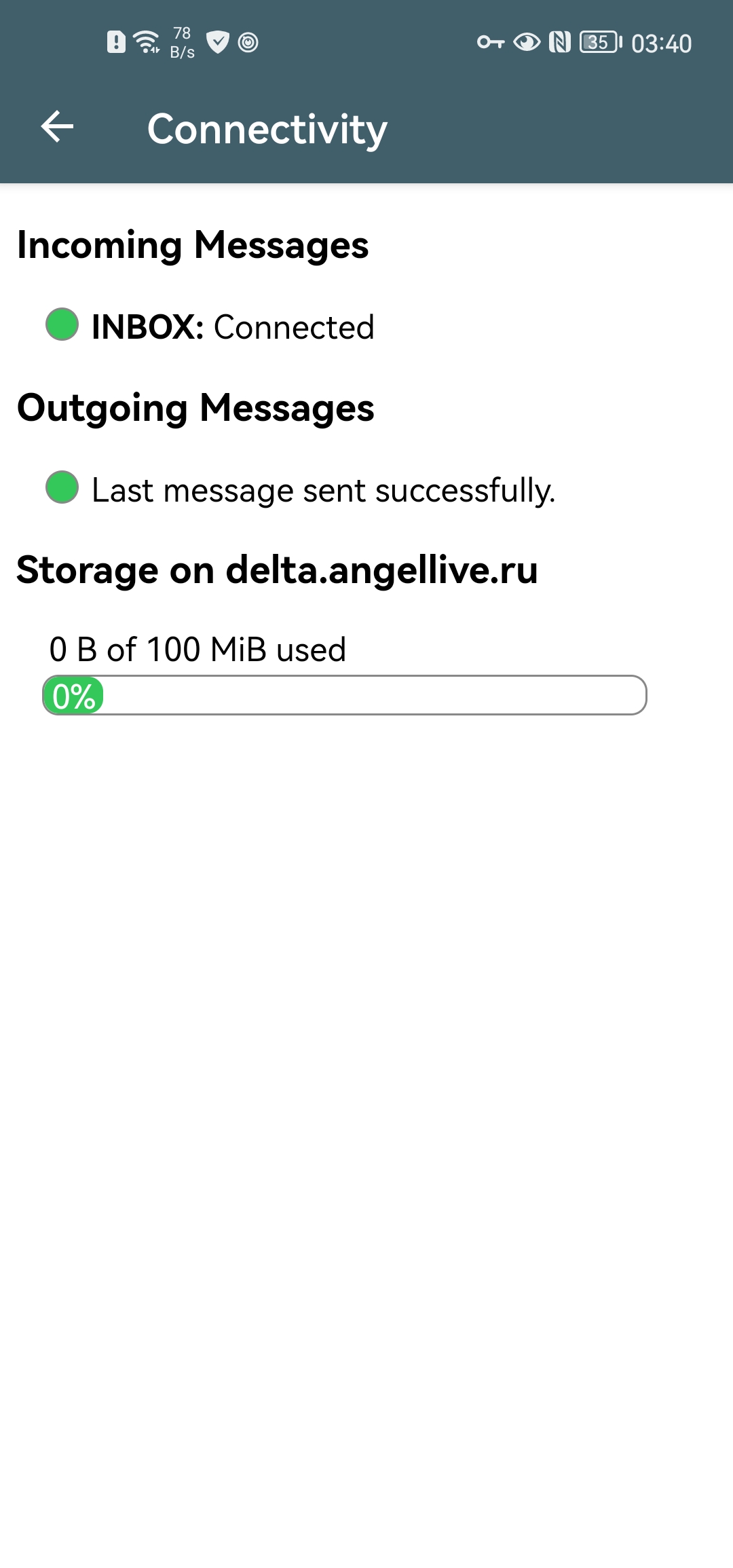This screenshot has height=1568, width=733.
Task: Tap the battery level indicator
Action: point(600,42)
